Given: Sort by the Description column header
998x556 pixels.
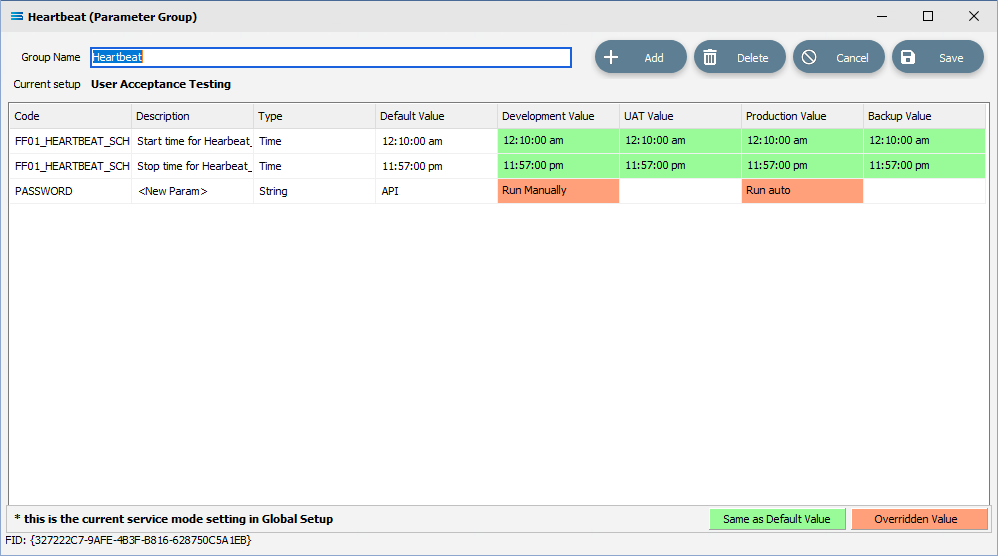Looking at the screenshot, I should pyautogui.click(x=192, y=116).
